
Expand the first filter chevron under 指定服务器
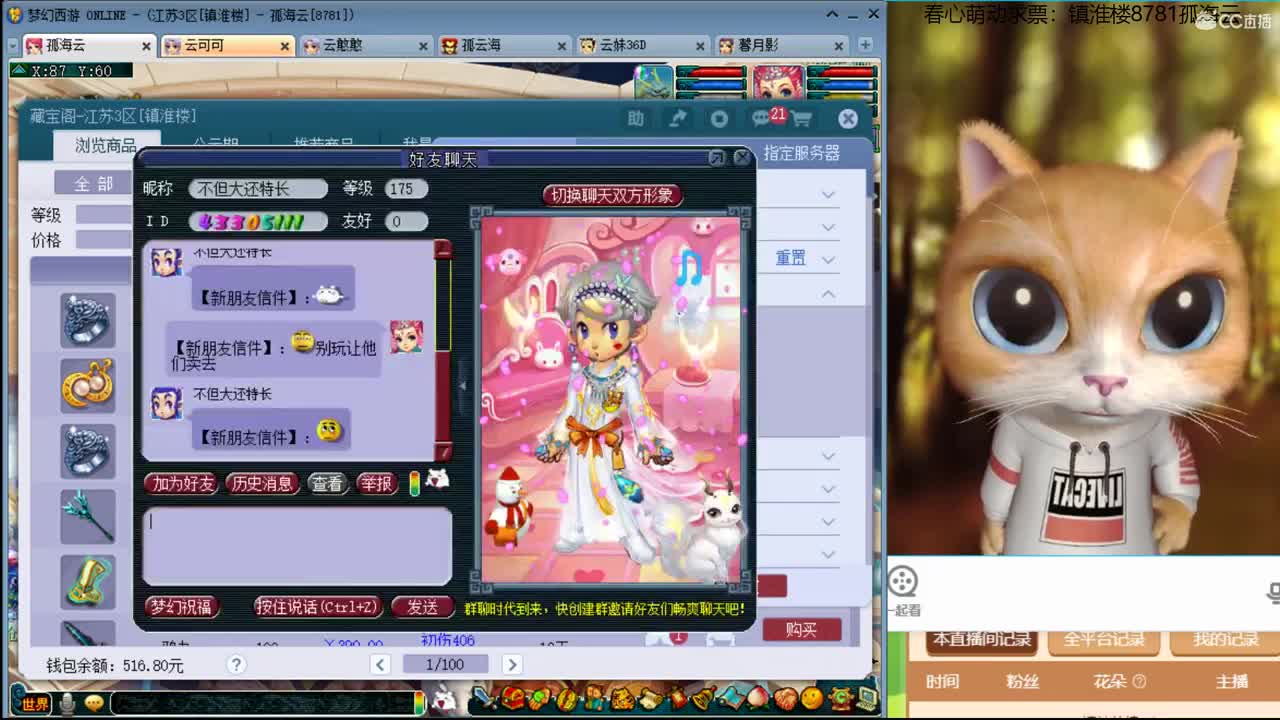click(828, 194)
